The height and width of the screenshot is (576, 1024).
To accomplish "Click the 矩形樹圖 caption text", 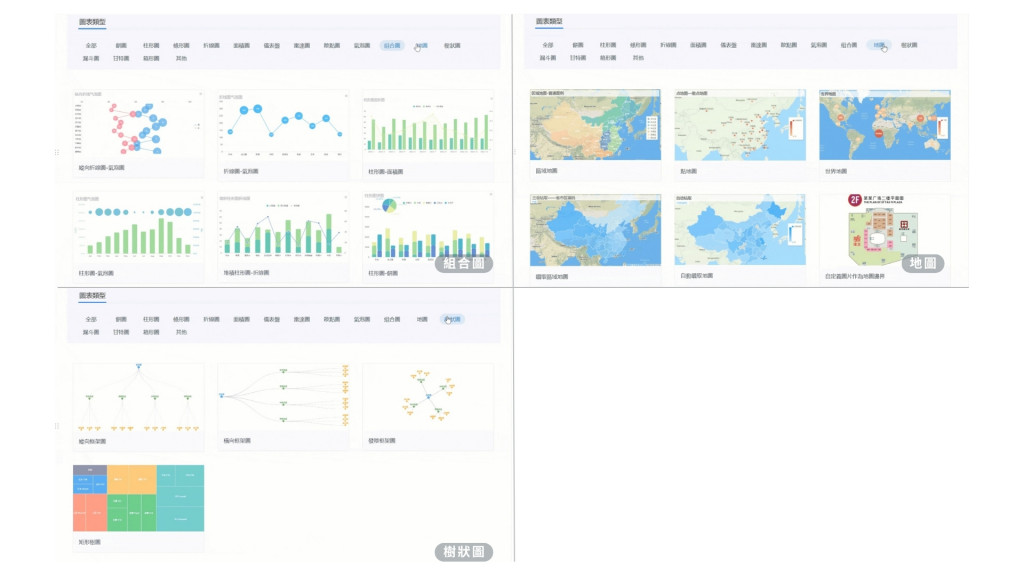I will tap(89, 542).
